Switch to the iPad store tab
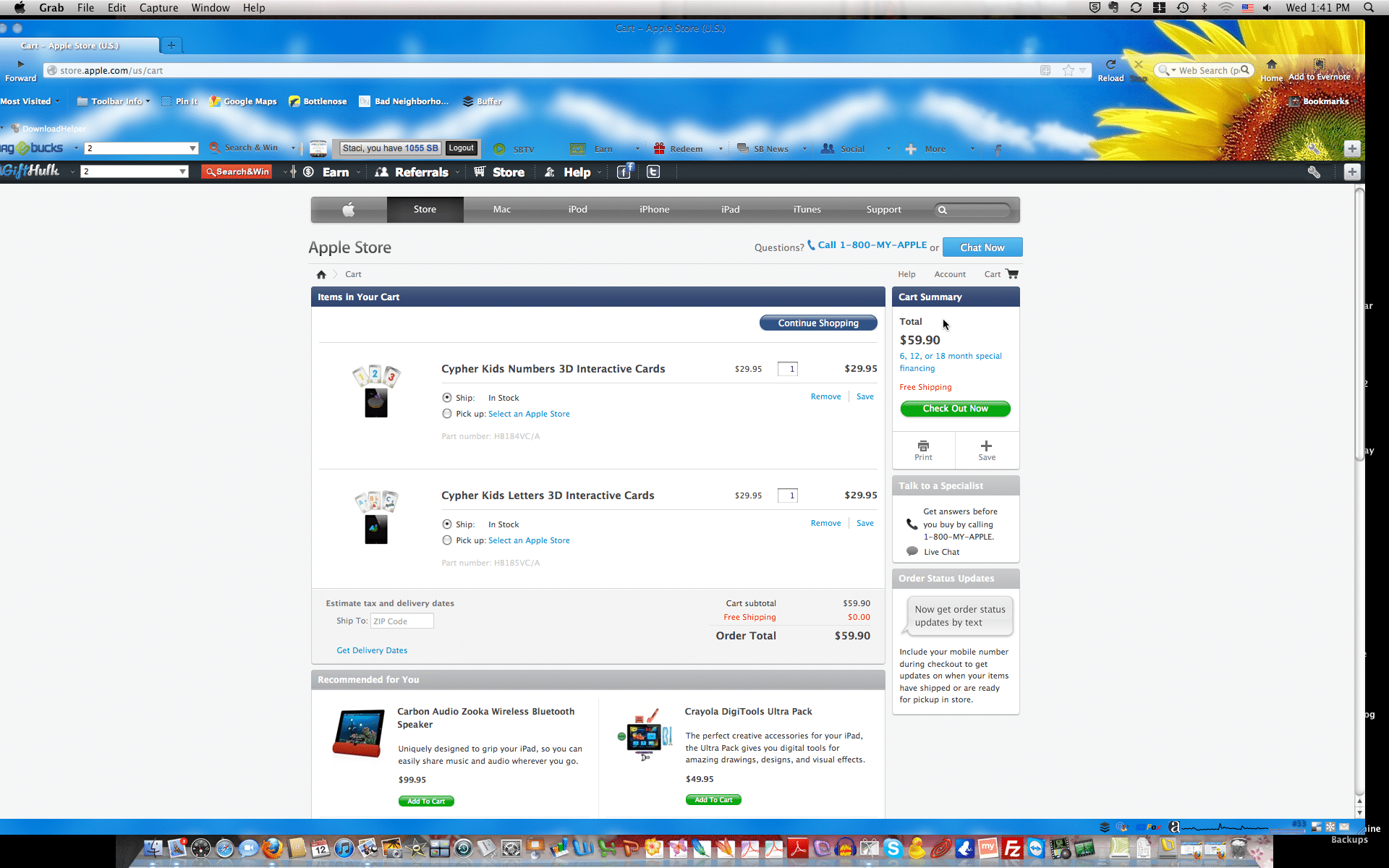Viewport: 1389px width, 868px height. 731,210
